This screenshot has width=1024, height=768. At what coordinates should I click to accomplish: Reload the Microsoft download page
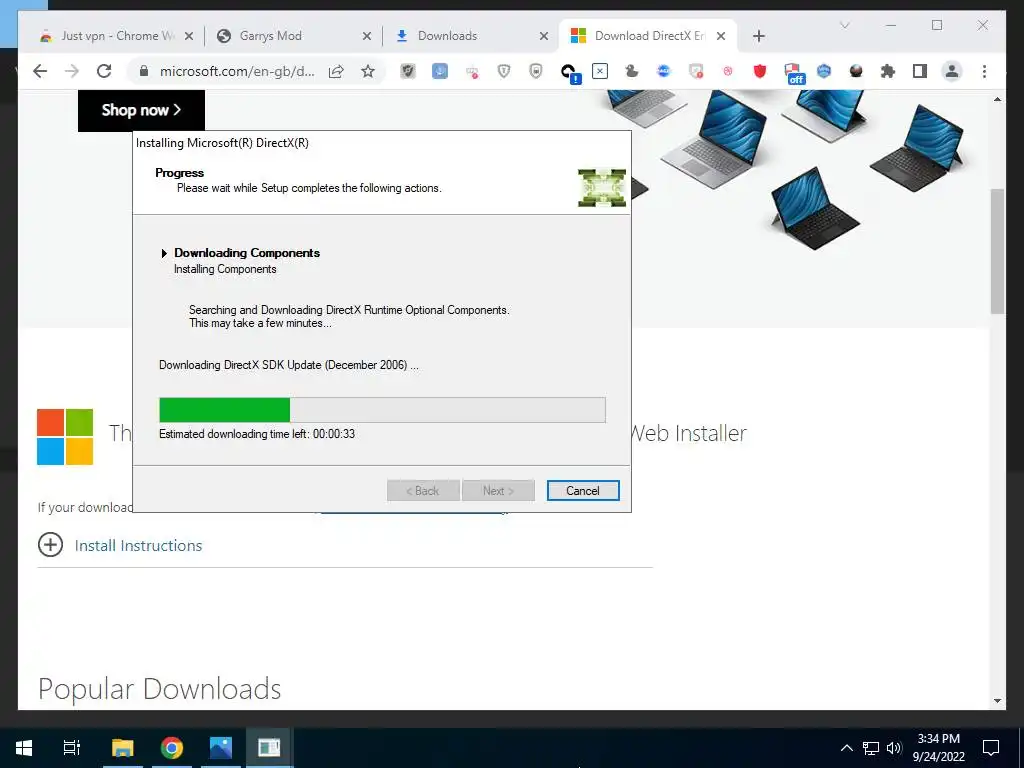[x=104, y=71]
